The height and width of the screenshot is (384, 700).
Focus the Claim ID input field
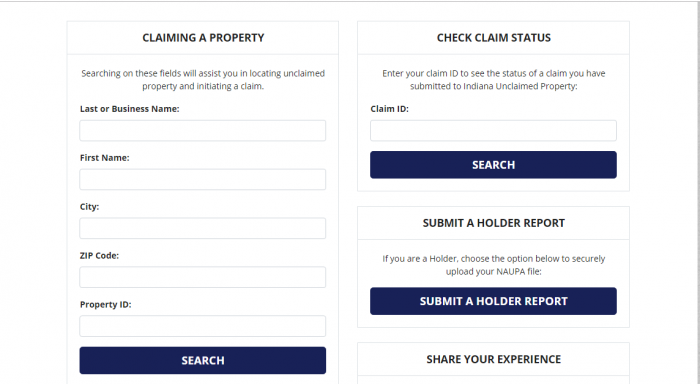(493, 131)
